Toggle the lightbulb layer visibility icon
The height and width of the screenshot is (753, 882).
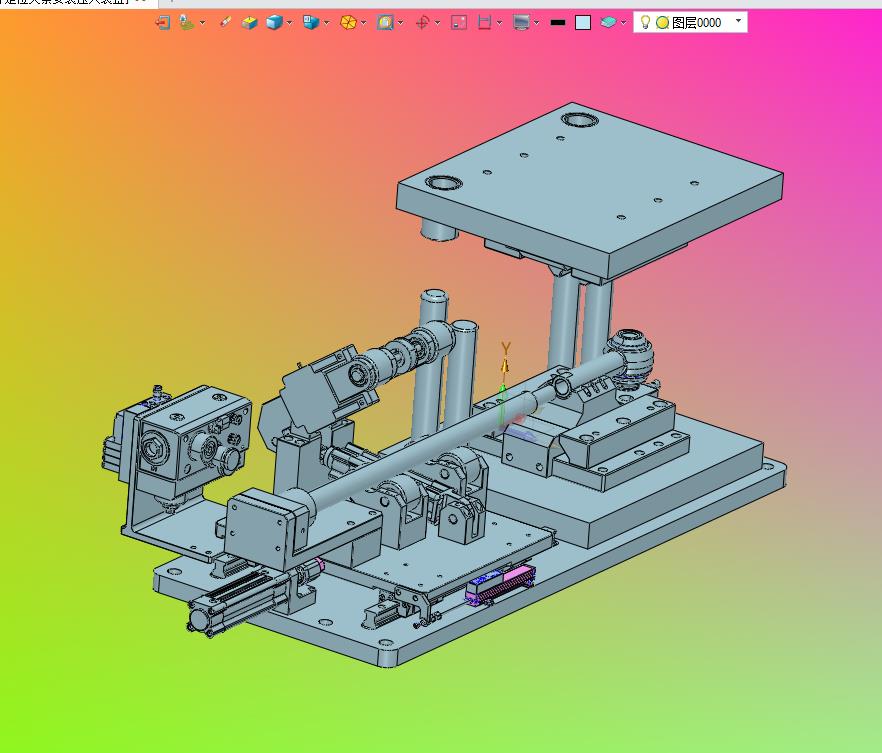[646, 22]
